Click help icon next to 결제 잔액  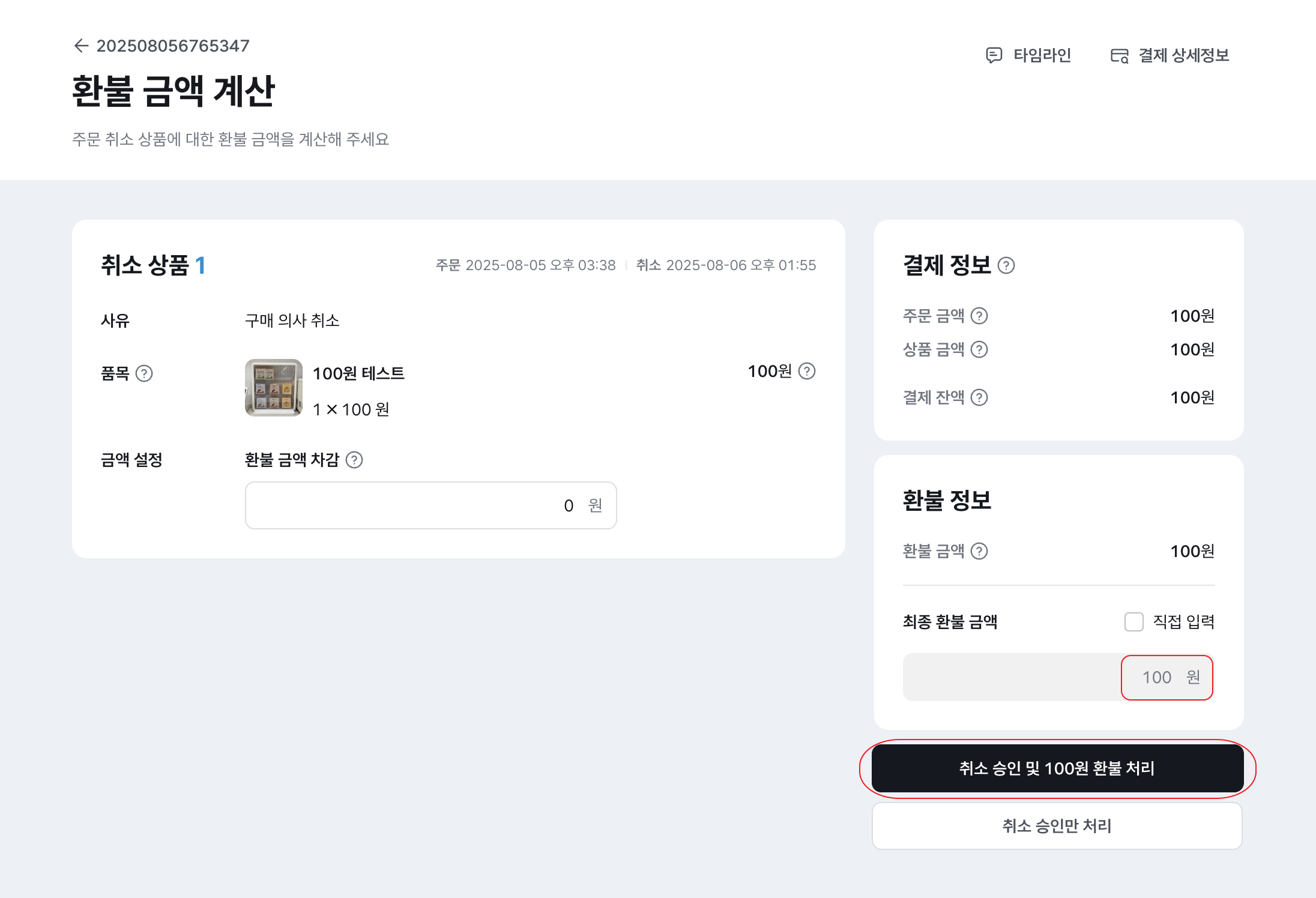point(979,397)
